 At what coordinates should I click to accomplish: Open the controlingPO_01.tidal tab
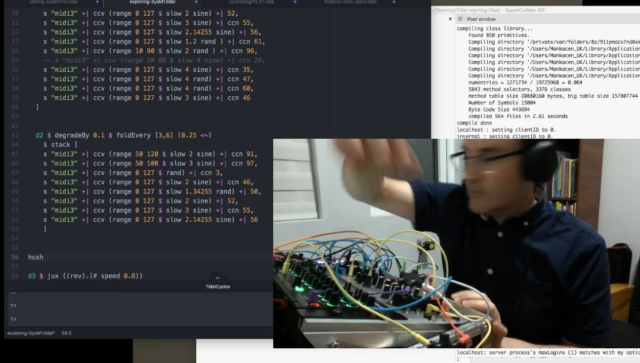pos(251,2)
